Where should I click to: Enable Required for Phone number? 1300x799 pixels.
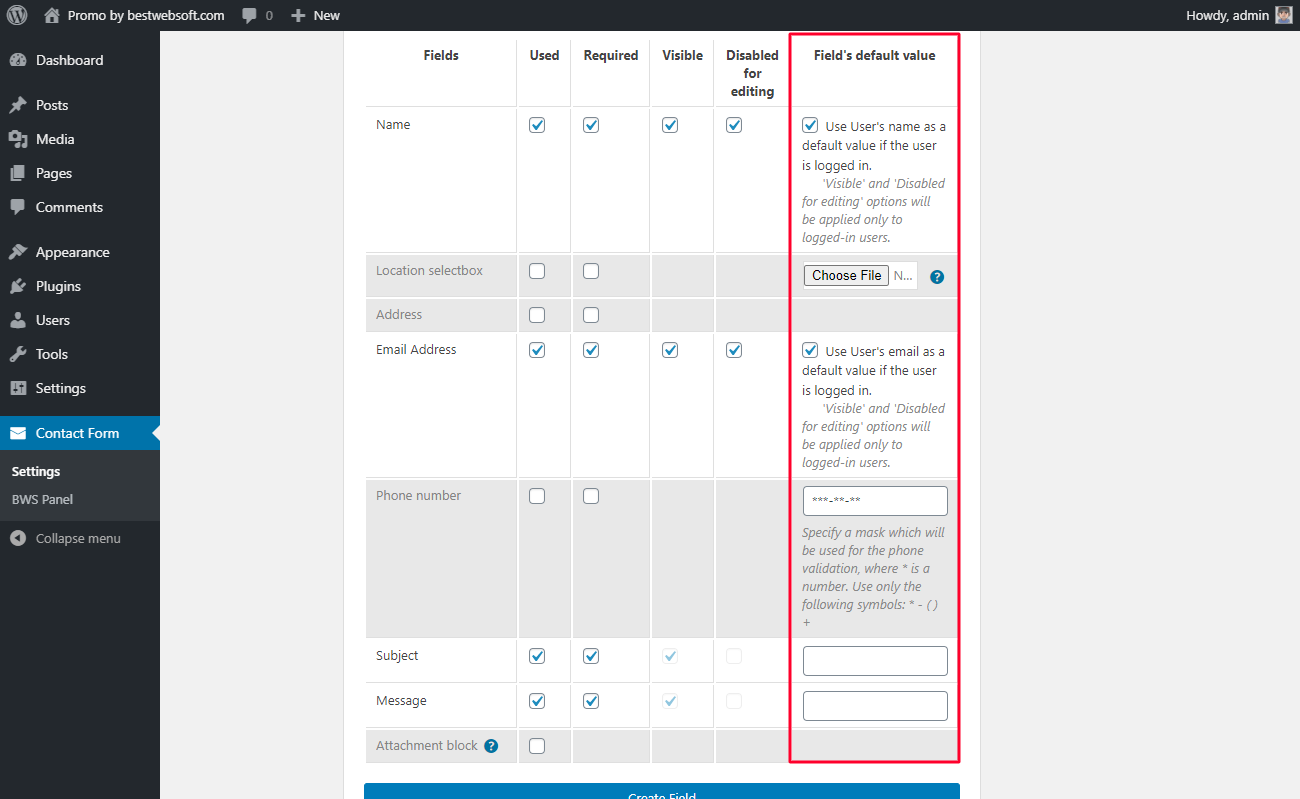click(x=591, y=496)
